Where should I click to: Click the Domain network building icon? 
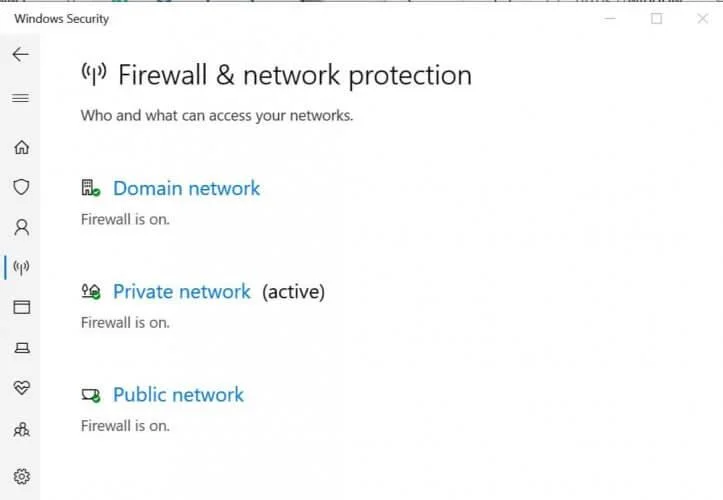click(x=91, y=189)
